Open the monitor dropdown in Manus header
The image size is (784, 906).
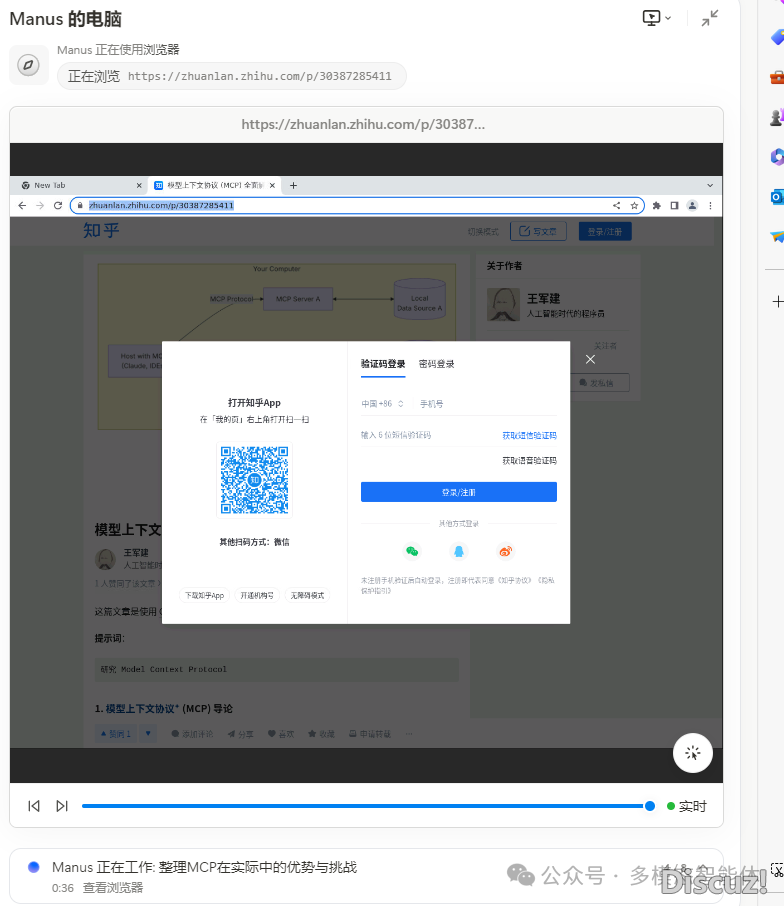[x=656, y=18]
